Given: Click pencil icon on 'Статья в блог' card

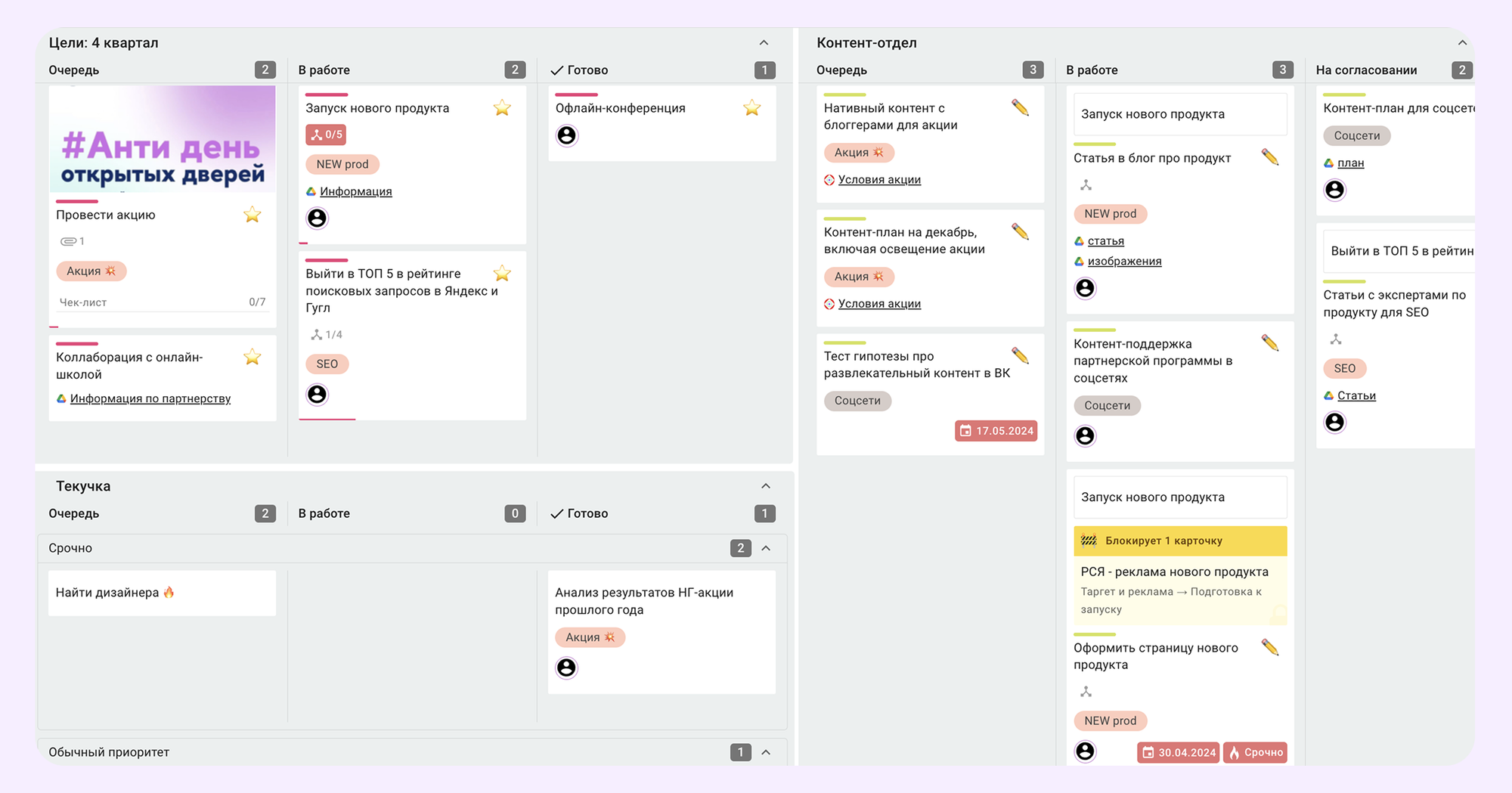Looking at the screenshot, I should (1269, 157).
